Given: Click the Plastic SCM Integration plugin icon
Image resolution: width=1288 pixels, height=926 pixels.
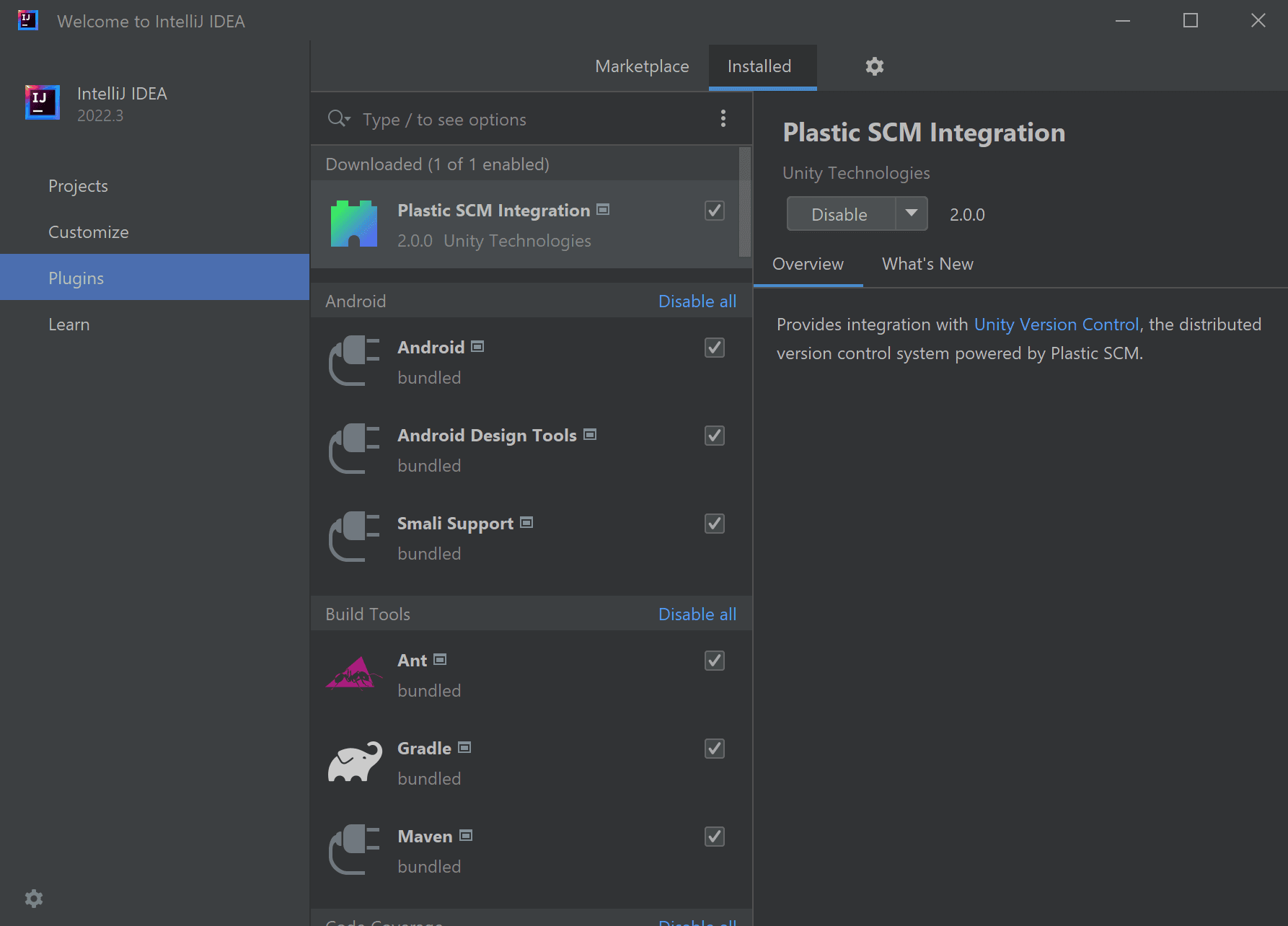Looking at the screenshot, I should point(354,224).
